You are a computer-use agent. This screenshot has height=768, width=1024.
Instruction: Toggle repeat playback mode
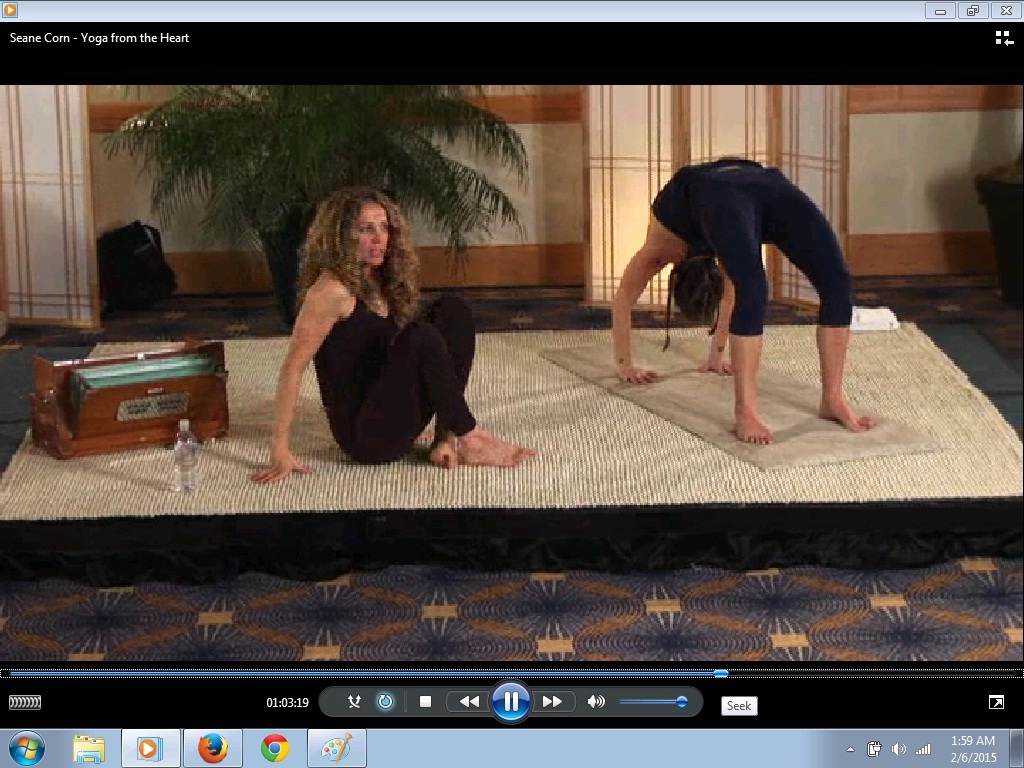pyautogui.click(x=385, y=702)
